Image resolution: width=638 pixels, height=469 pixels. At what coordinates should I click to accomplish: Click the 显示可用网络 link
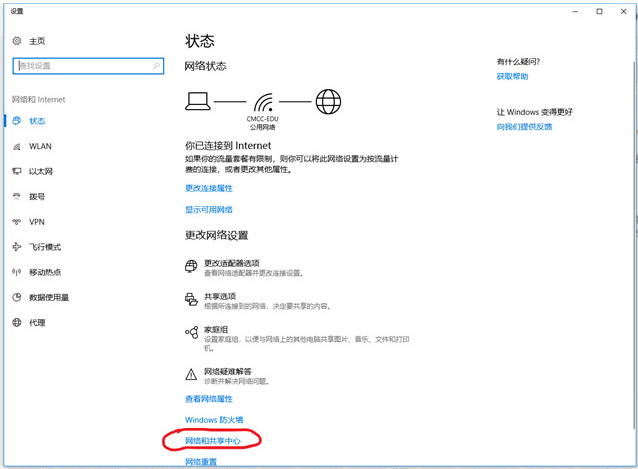coord(209,210)
